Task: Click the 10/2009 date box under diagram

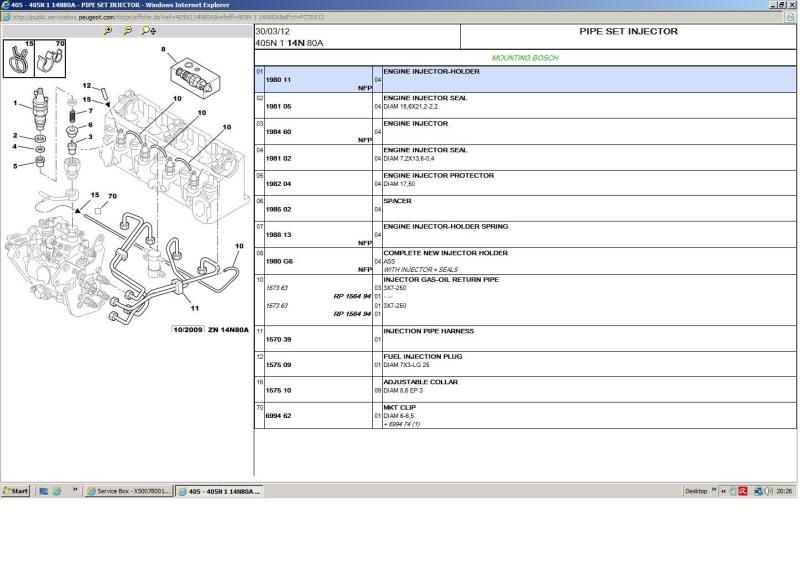Action: [188, 330]
